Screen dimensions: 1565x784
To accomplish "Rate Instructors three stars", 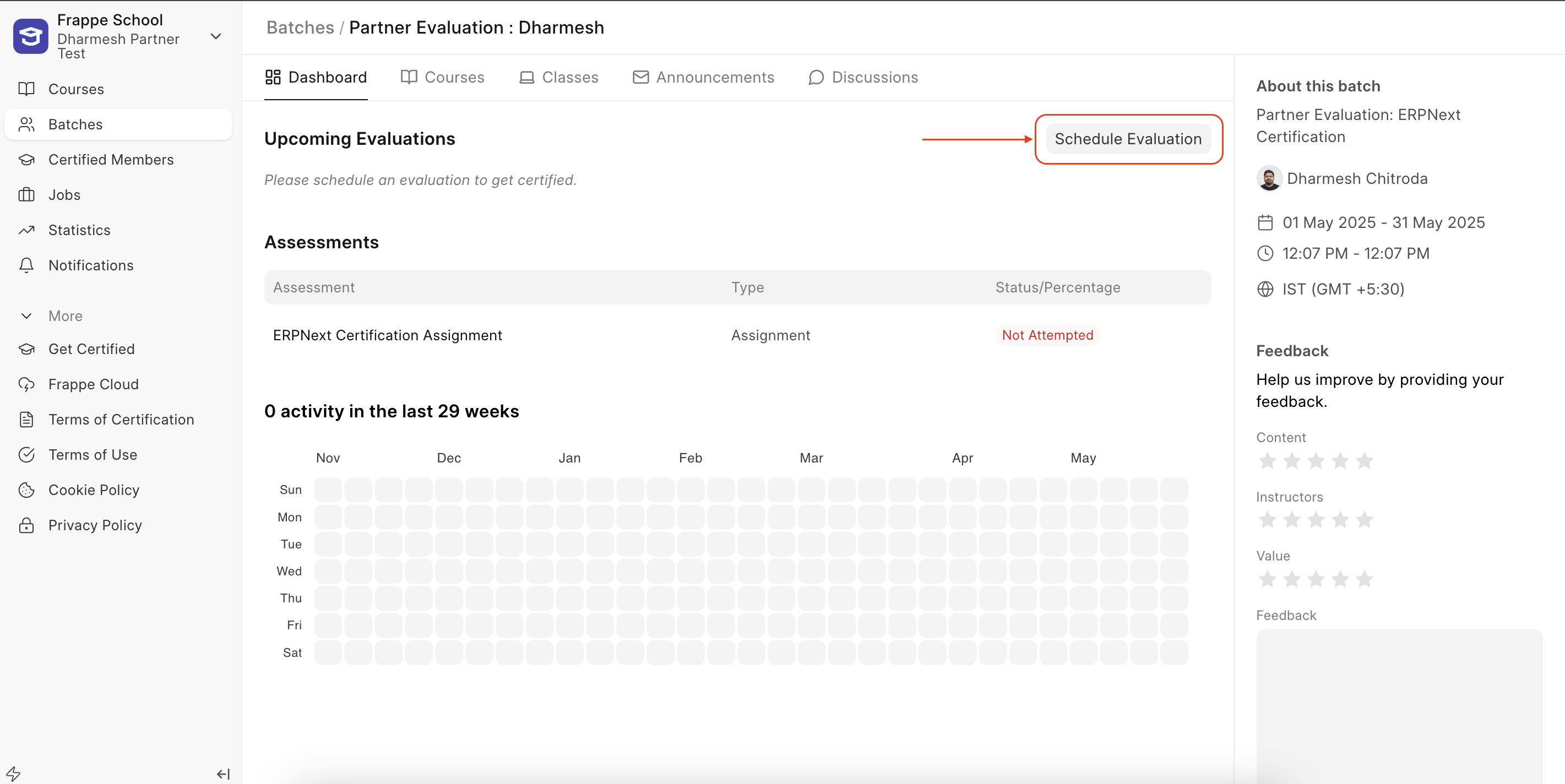I will 1316,520.
